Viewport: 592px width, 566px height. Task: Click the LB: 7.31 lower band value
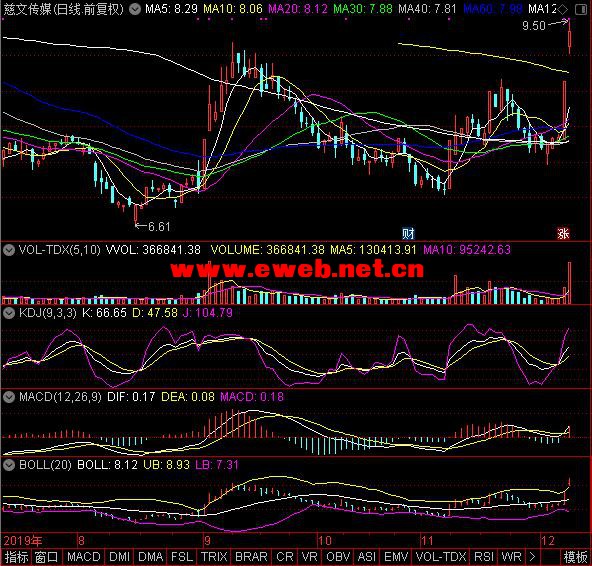point(217,464)
